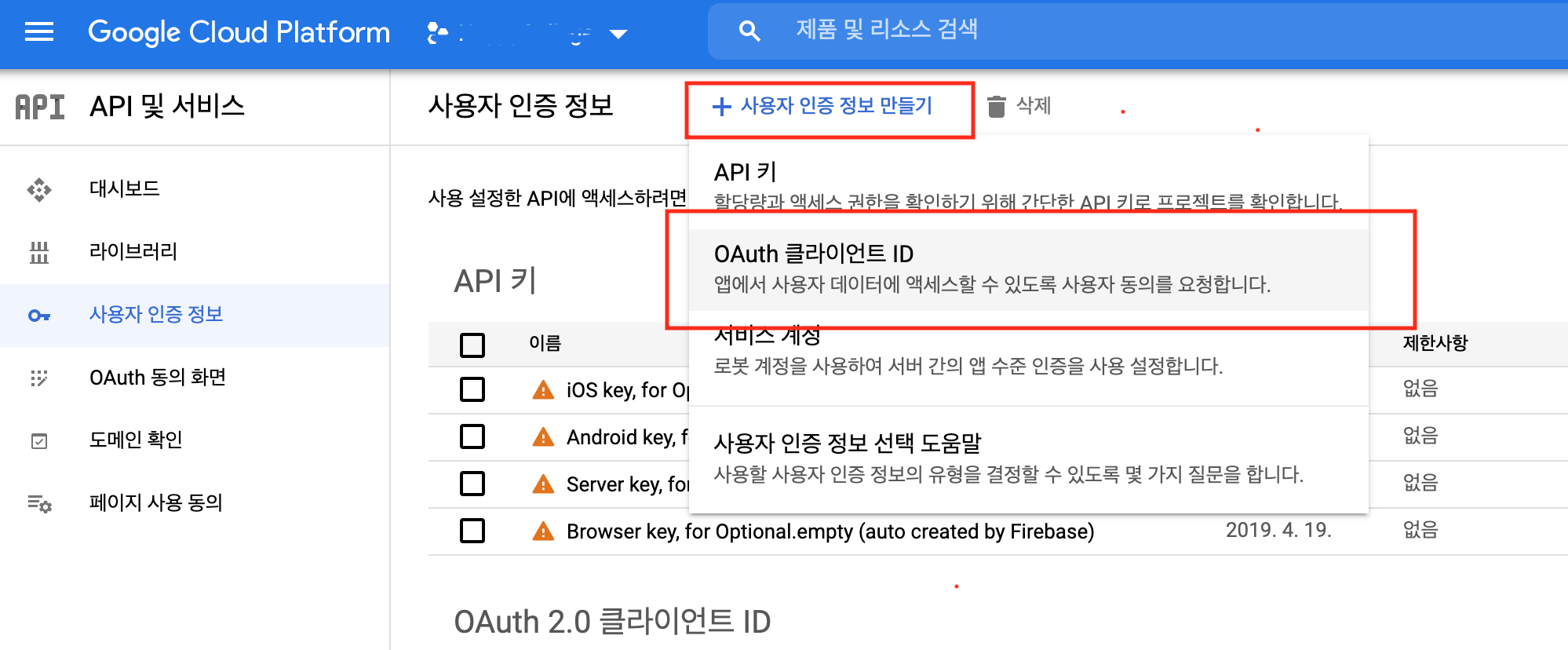This screenshot has height=650, width=1568.
Task: Click the OAuth 동의 화면 sidebar icon
Action: click(39, 378)
